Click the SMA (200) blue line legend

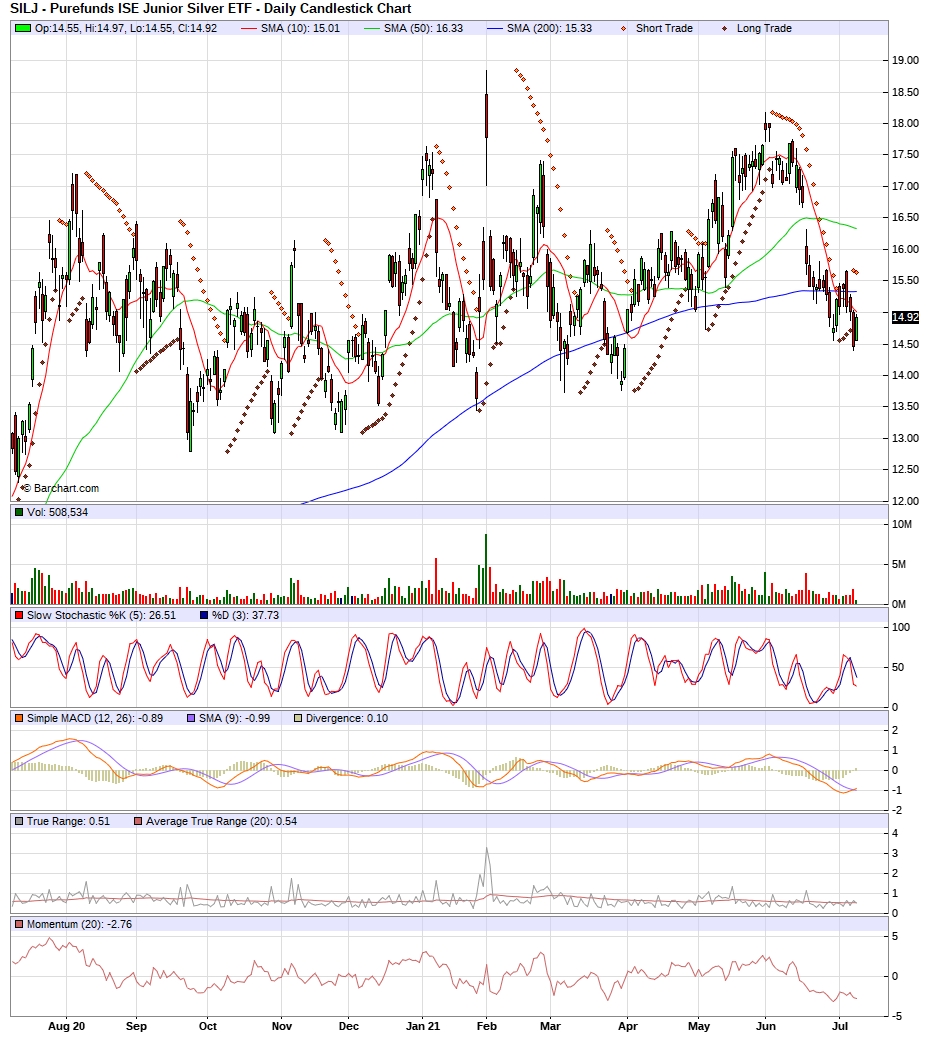click(495, 28)
